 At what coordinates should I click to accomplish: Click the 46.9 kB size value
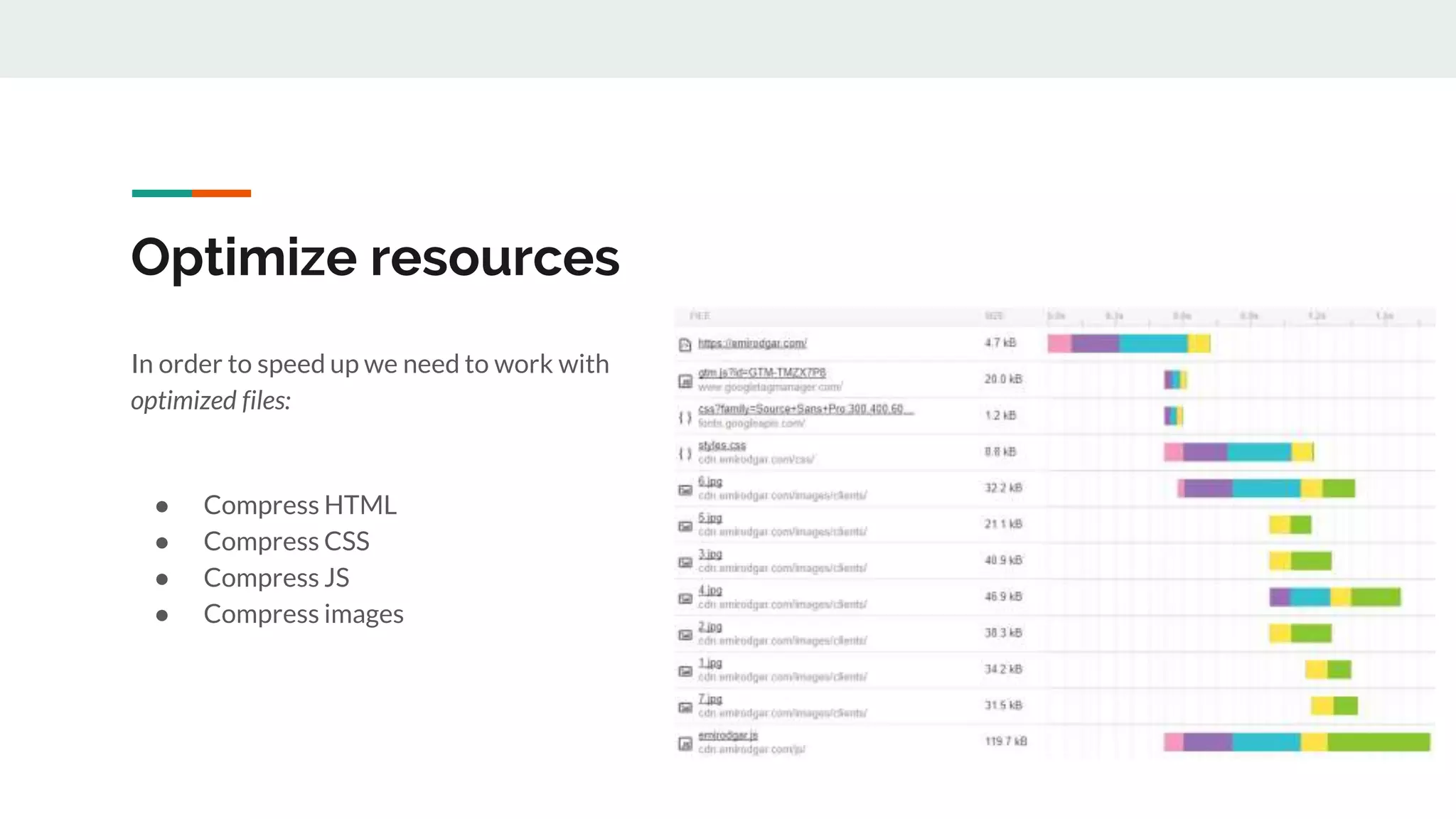(1003, 596)
